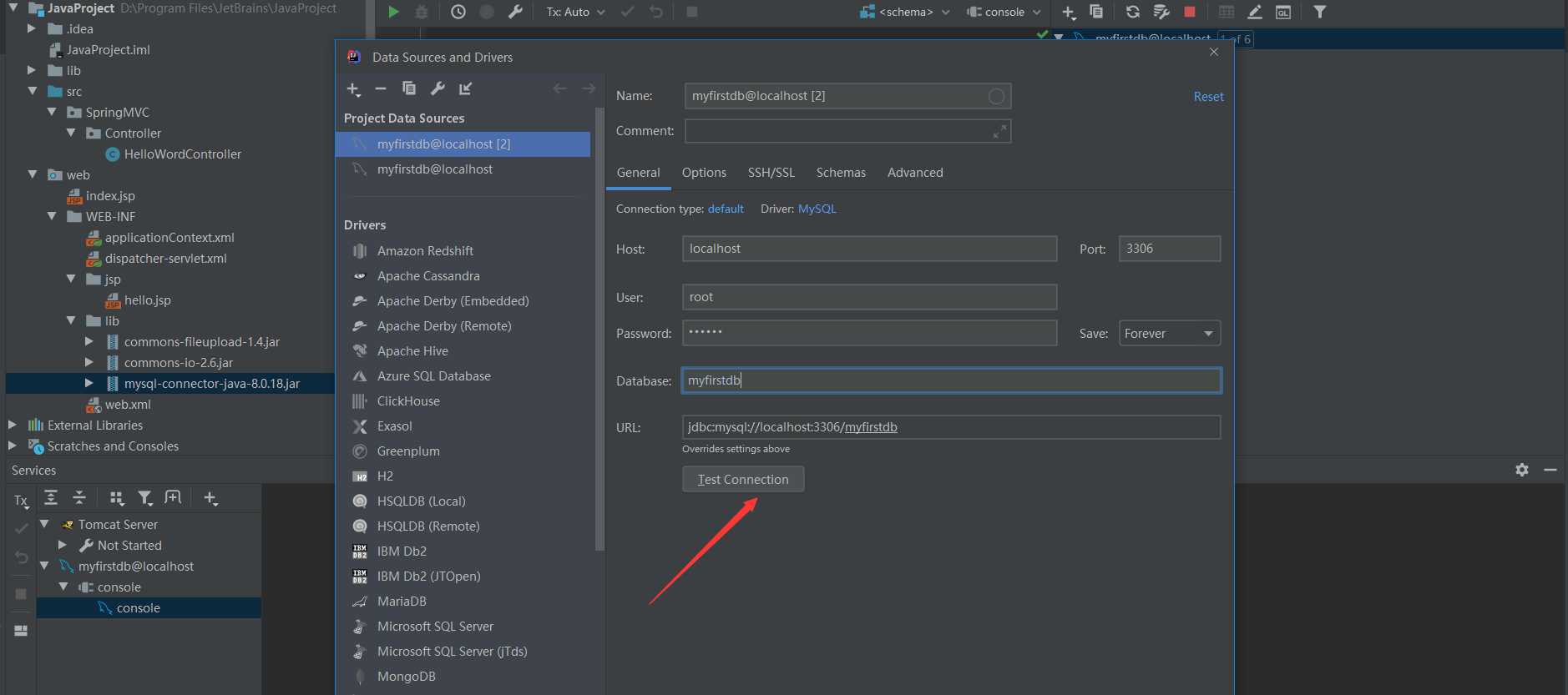
Task: Remove the selected data source with minus
Action: (x=381, y=88)
